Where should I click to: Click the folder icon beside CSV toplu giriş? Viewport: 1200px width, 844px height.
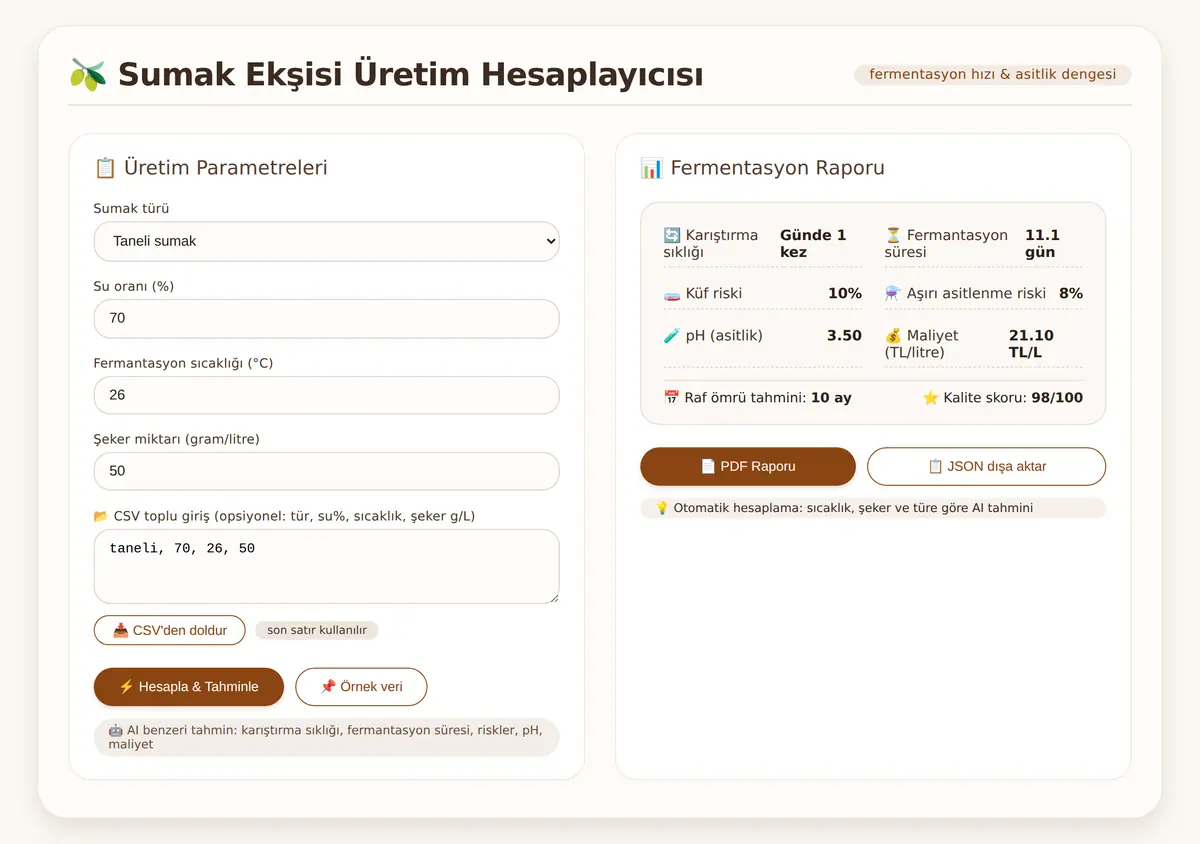(x=101, y=517)
